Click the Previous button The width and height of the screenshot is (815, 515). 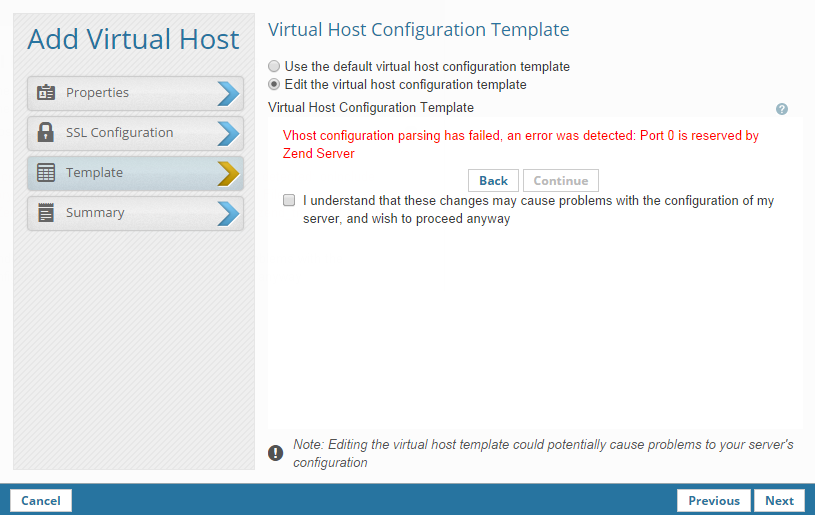click(714, 500)
